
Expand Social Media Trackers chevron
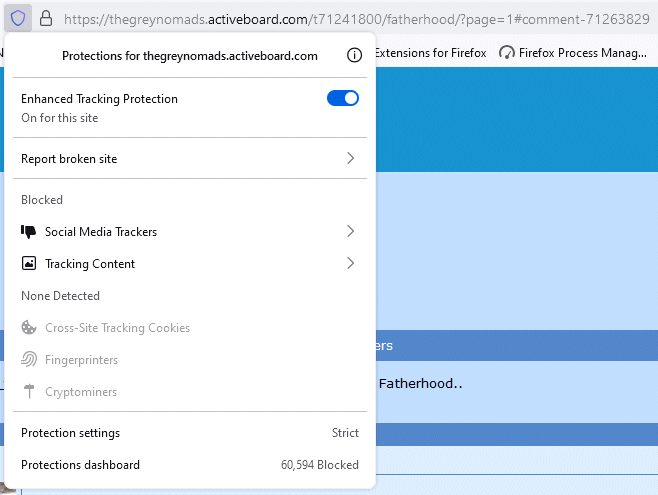click(x=350, y=232)
